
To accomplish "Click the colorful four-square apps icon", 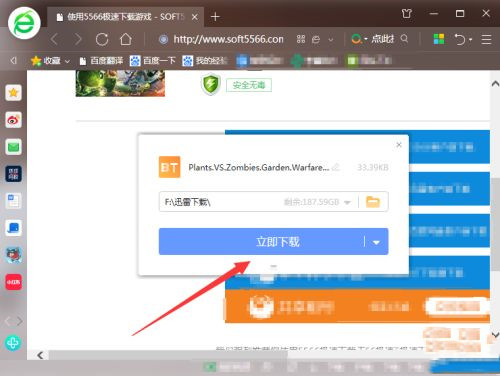I will (x=439, y=39).
